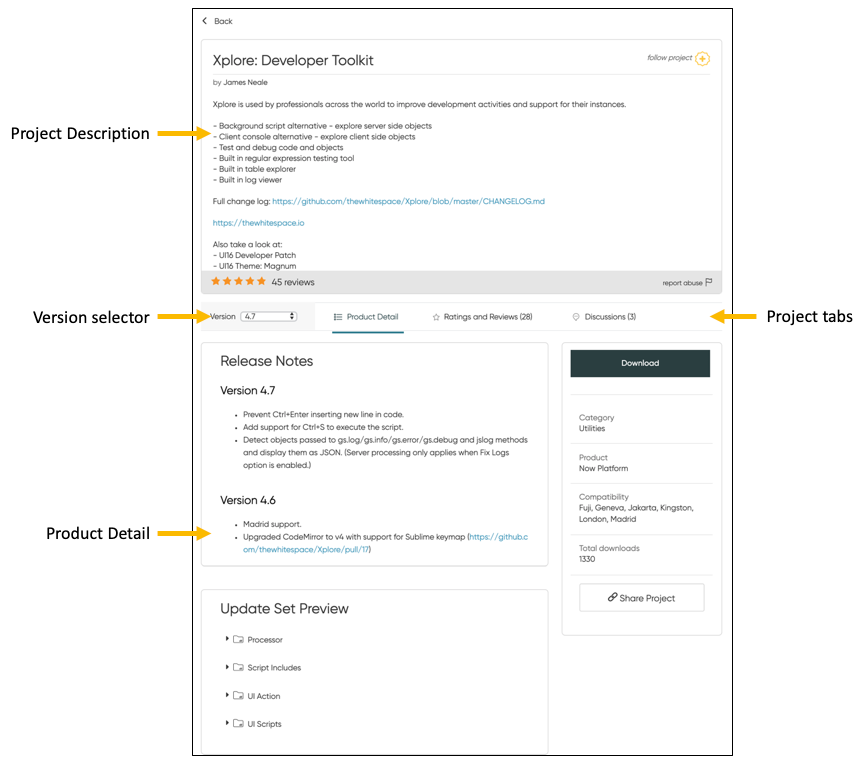Click the UI Scripts folder icon
The width and height of the screenshot is (863, 766).
pyautogui.click(x=238, y=724)
